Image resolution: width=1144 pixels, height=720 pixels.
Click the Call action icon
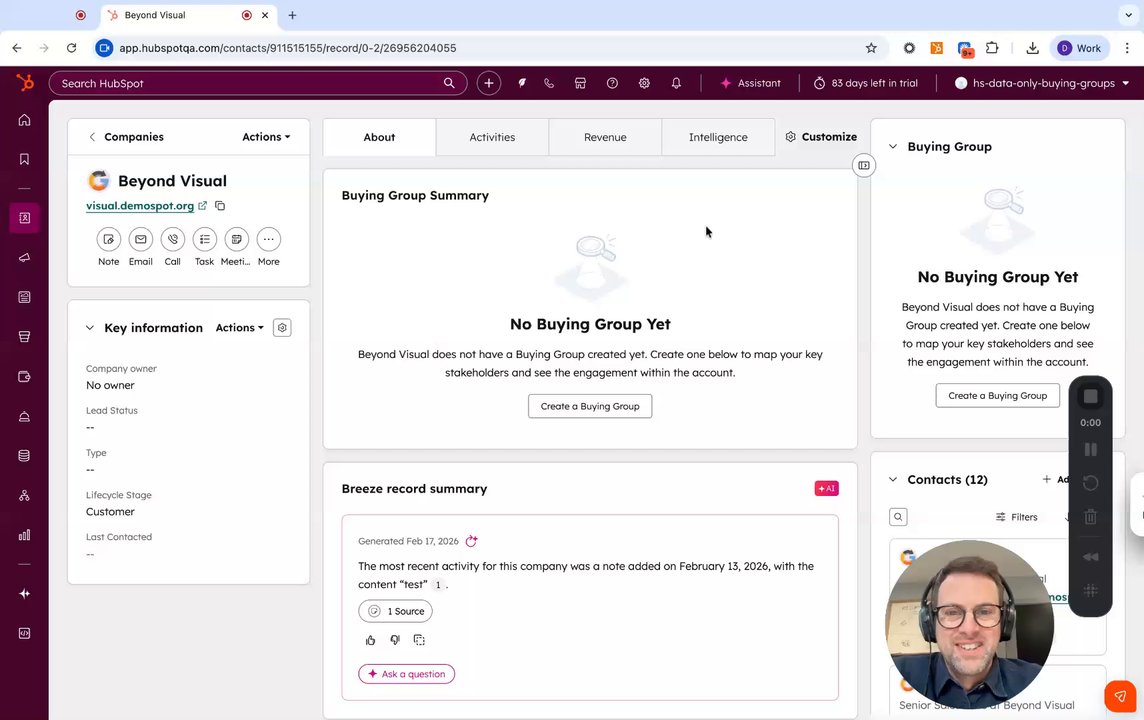coord(173,239)
